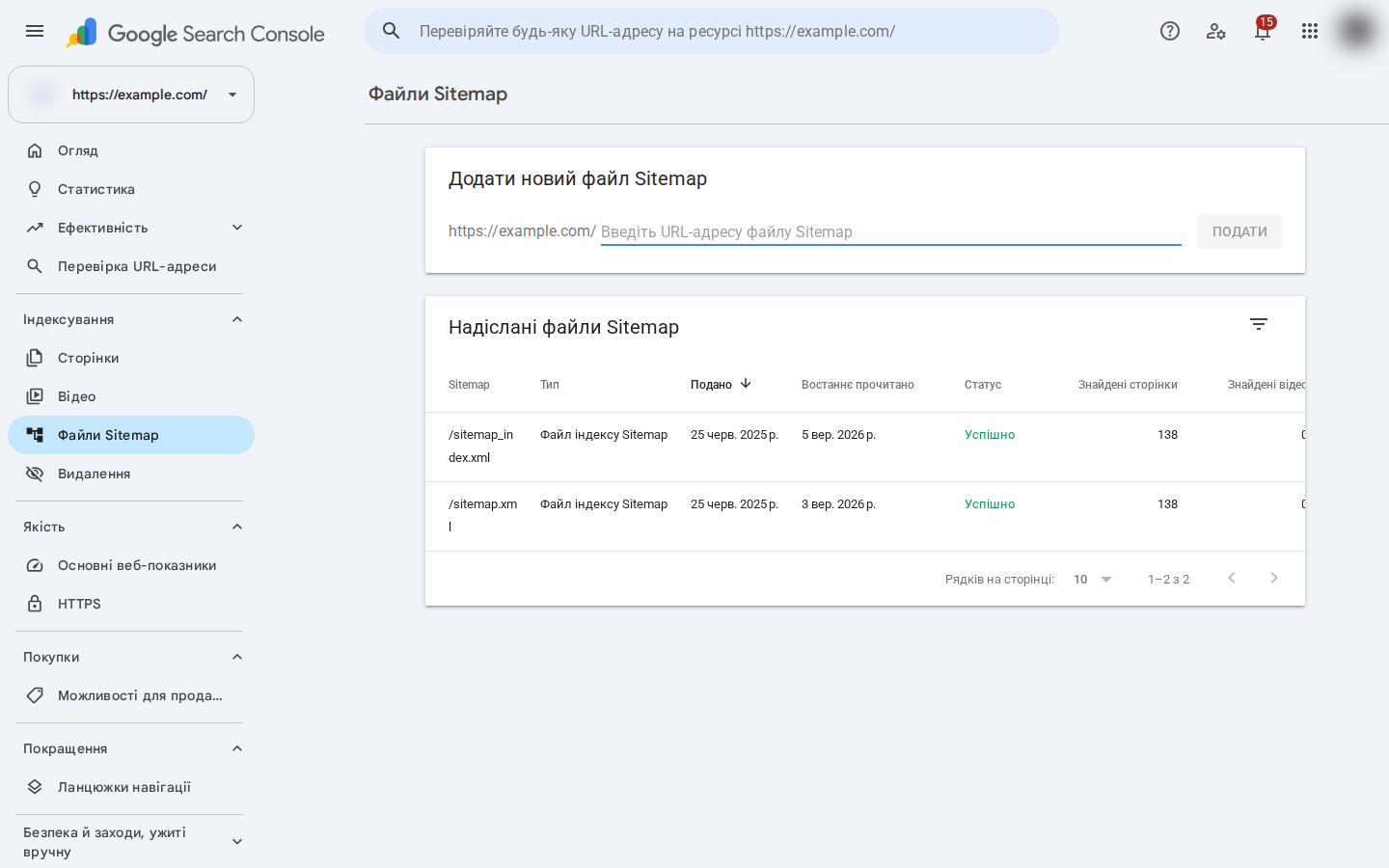
Task: Click the HTTPS lock icon
Action: point(35,604)
